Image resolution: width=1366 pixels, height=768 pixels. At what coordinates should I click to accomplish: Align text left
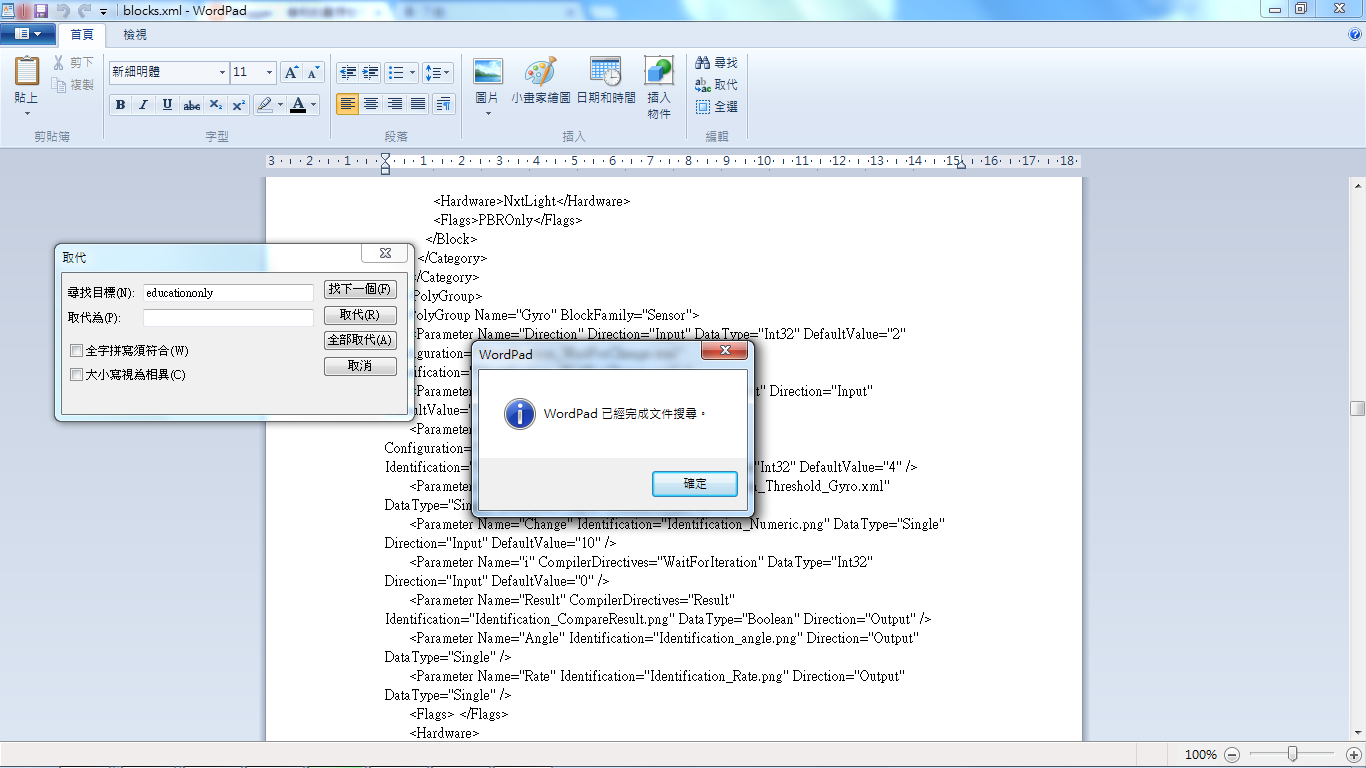pos(347,104)
